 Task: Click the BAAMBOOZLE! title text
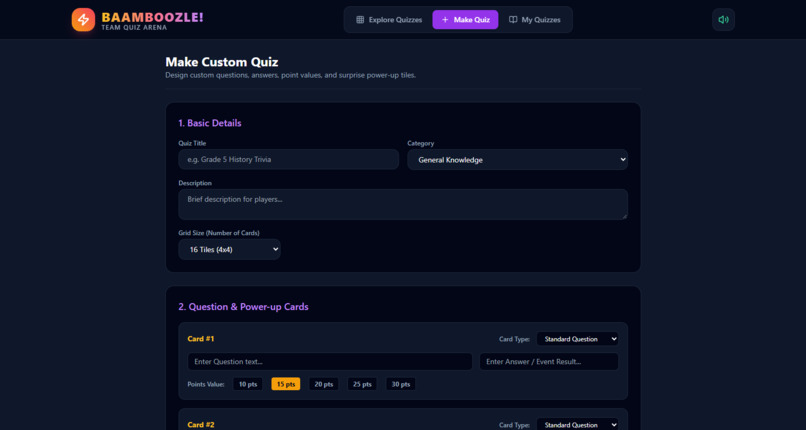153,17
